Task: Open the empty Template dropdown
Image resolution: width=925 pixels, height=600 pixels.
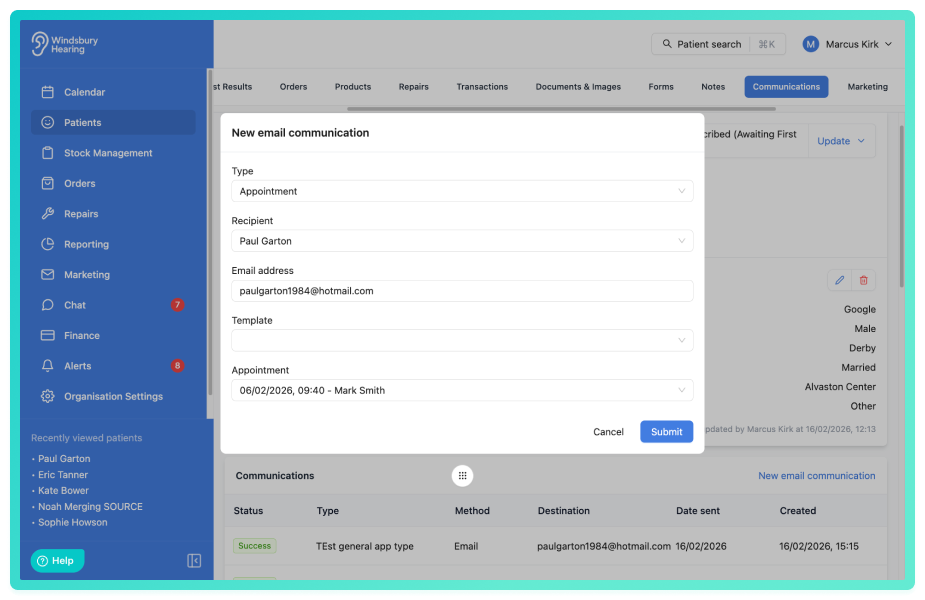Action: coord(462,340)
